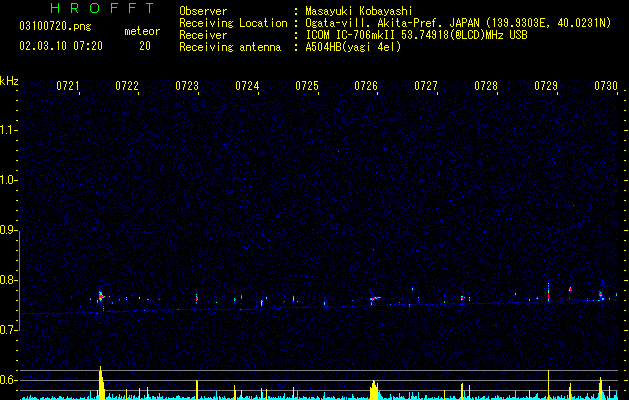This screenshot has width=629, height=400.
Task: Click the 0729 time marker
Action: pyautogui.click(x=546, y=86)
